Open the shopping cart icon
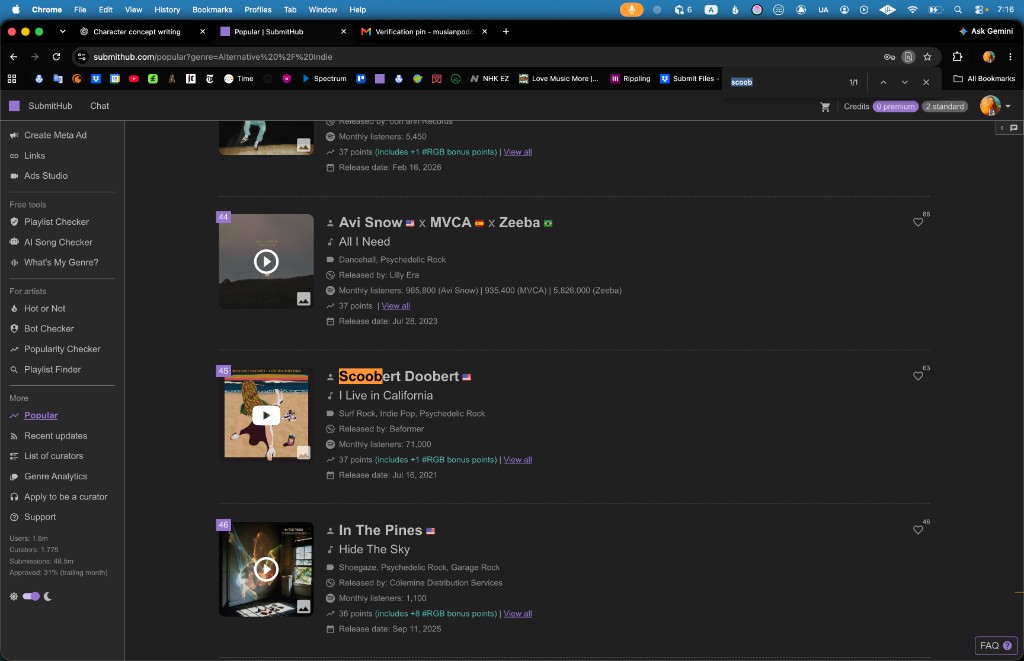This screenshot has height=661, width=1024. tap(825, 106)
